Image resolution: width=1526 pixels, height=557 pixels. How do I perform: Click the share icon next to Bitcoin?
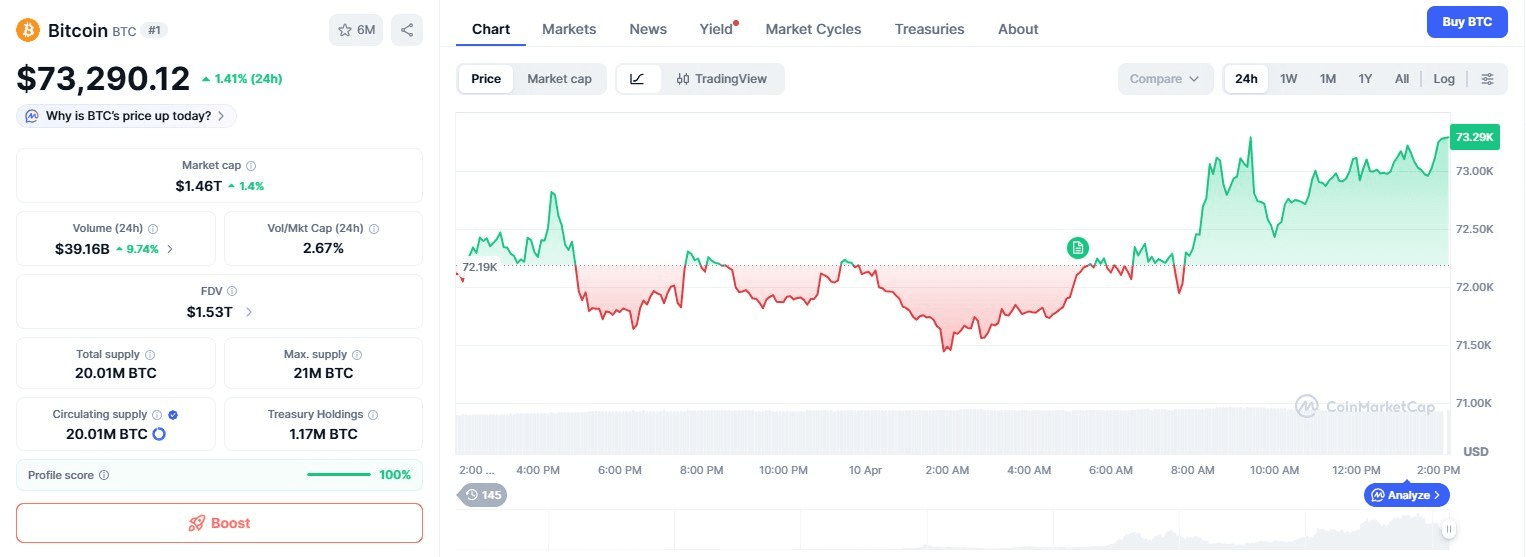(407, 30)
